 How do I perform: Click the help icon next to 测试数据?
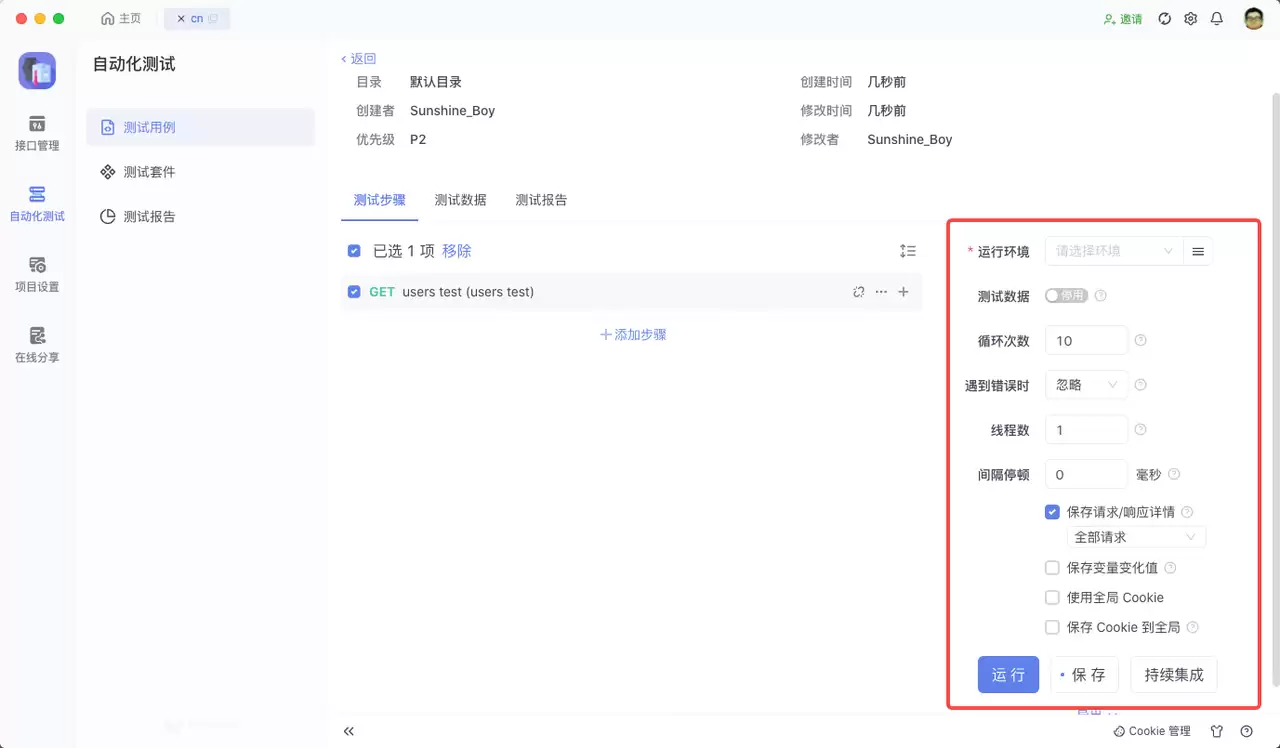(1101, 296)
